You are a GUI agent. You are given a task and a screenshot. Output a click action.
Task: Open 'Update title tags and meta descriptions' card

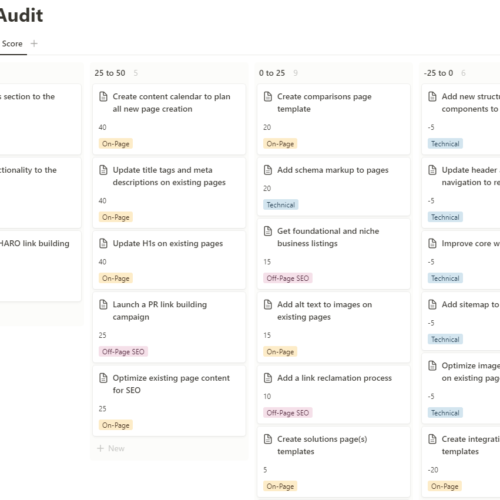coord(169,193)
